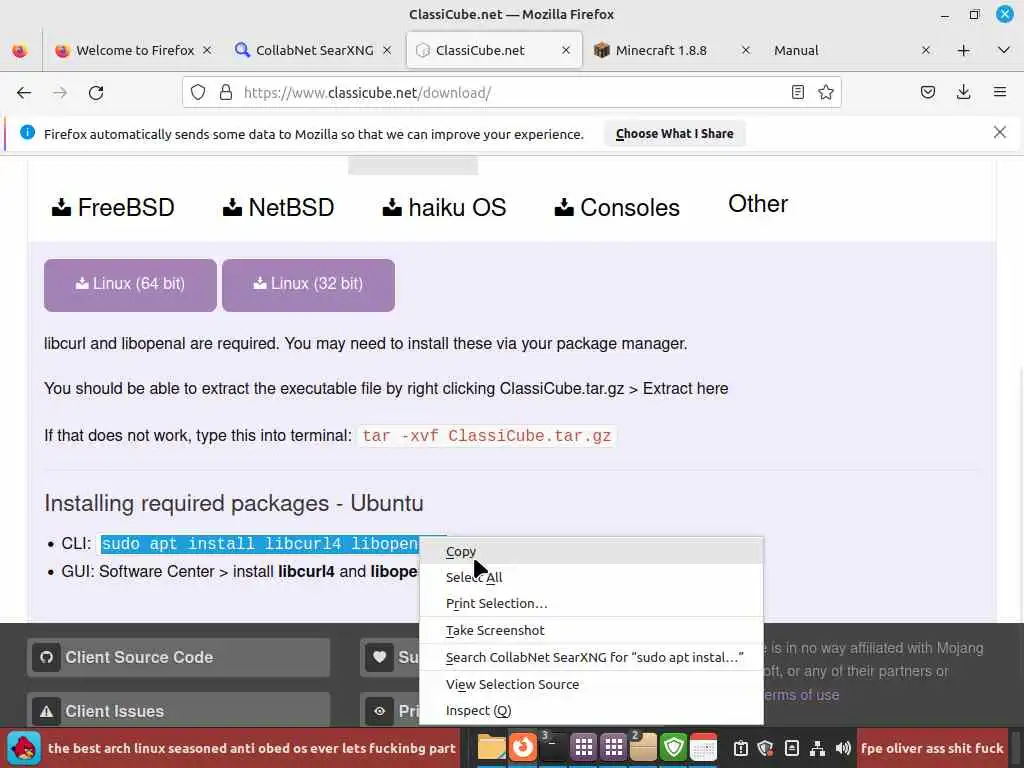Open the green shield taskbar app
This screenshot has height=768, width=1024.
click(x=673, y=748)
